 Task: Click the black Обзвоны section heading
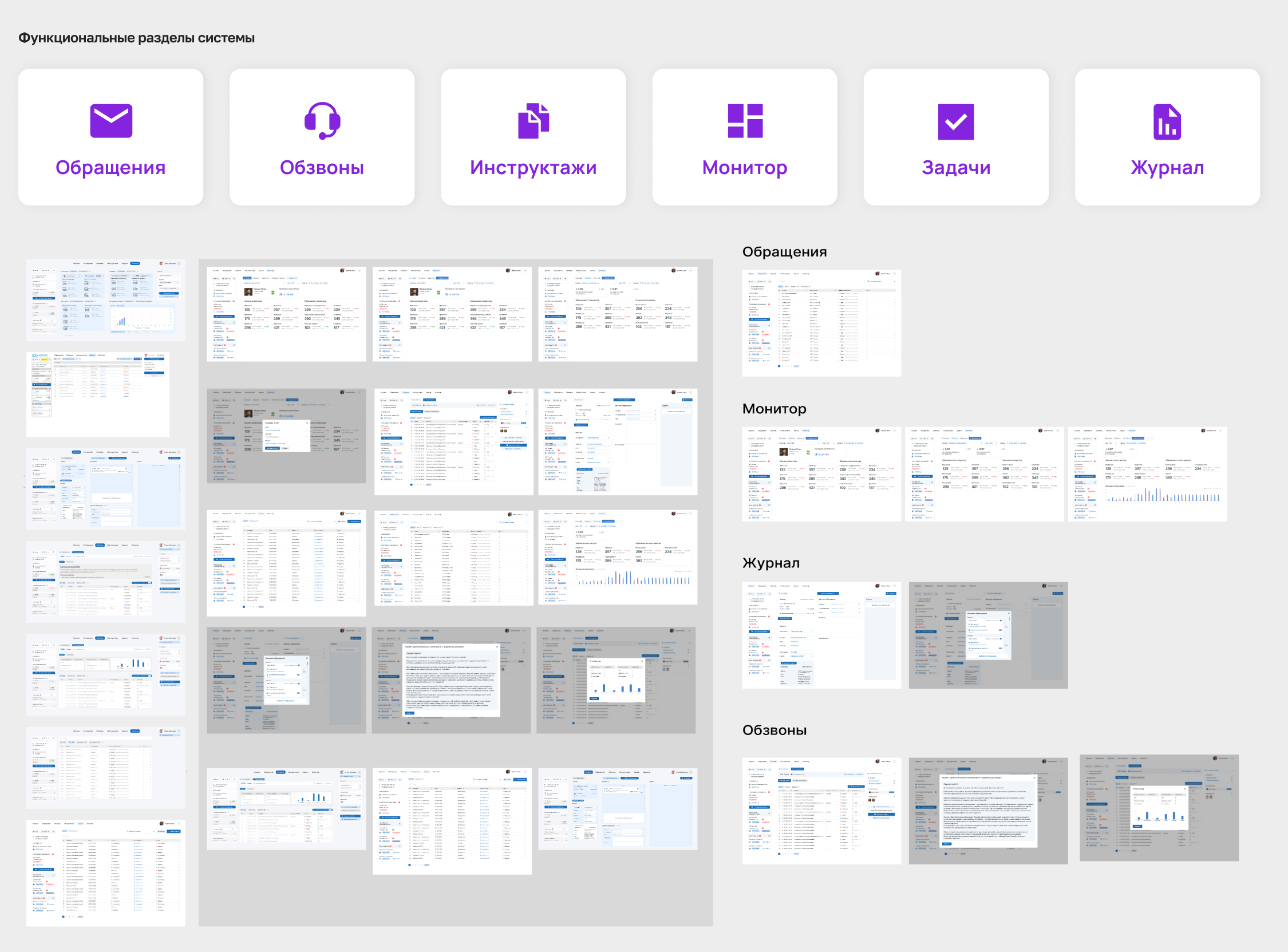coord(774,730)
